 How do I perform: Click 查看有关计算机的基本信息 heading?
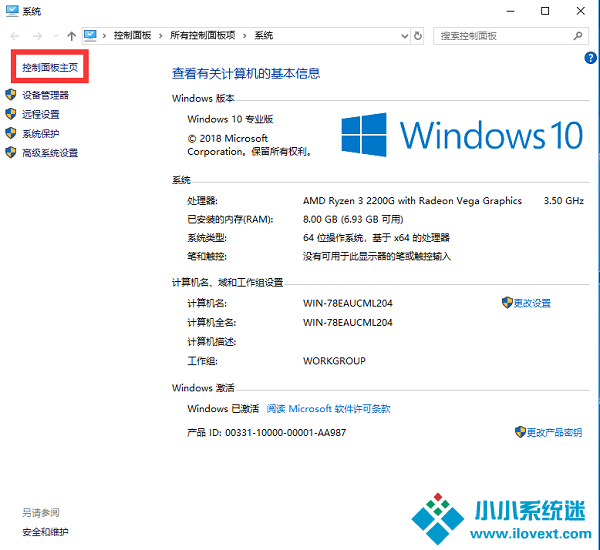tap(246, 73)
